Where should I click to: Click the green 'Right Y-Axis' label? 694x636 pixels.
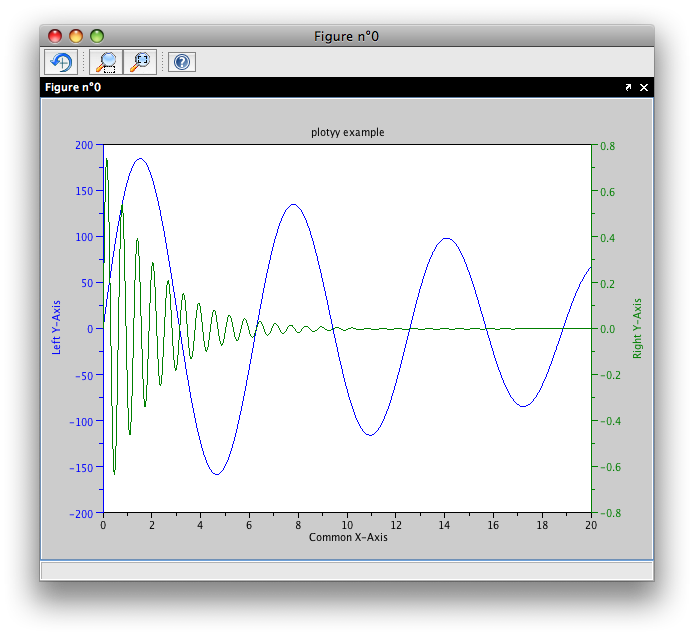point(638,328)
